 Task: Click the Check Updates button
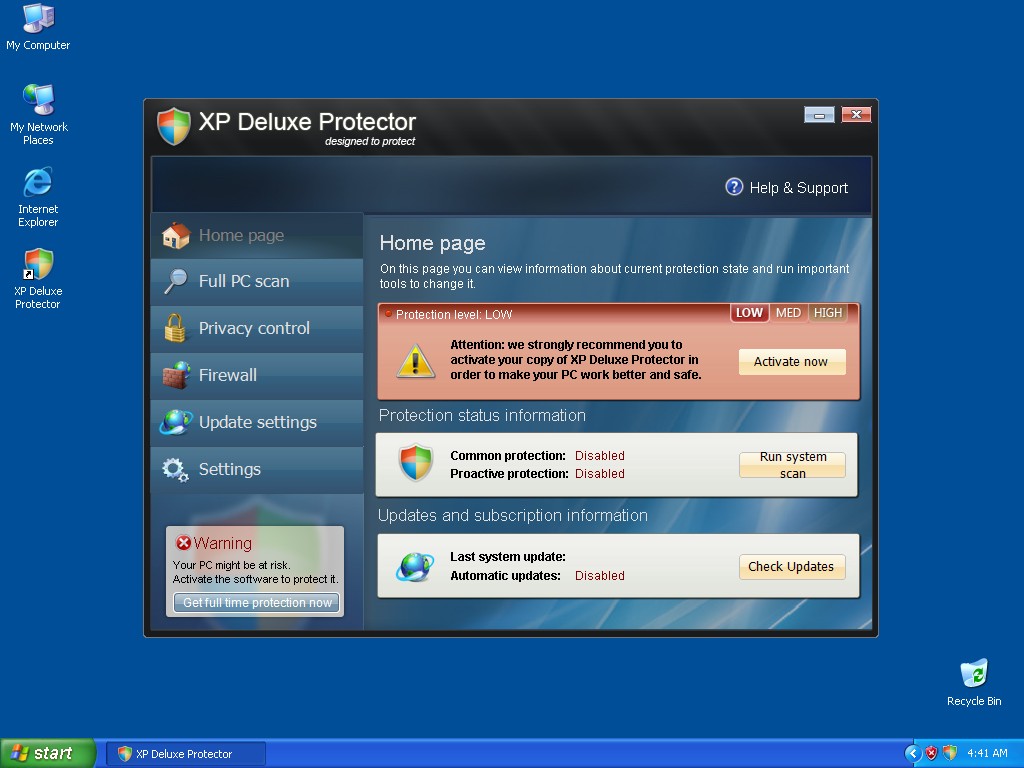[x=791, y=567]
